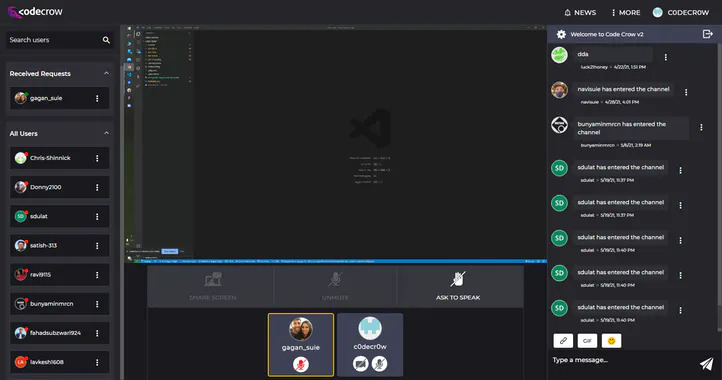The width and height of the screenshot is (722, 380).
Task: Open the C0DECR0W profile menu
Action: pos(681,12)
